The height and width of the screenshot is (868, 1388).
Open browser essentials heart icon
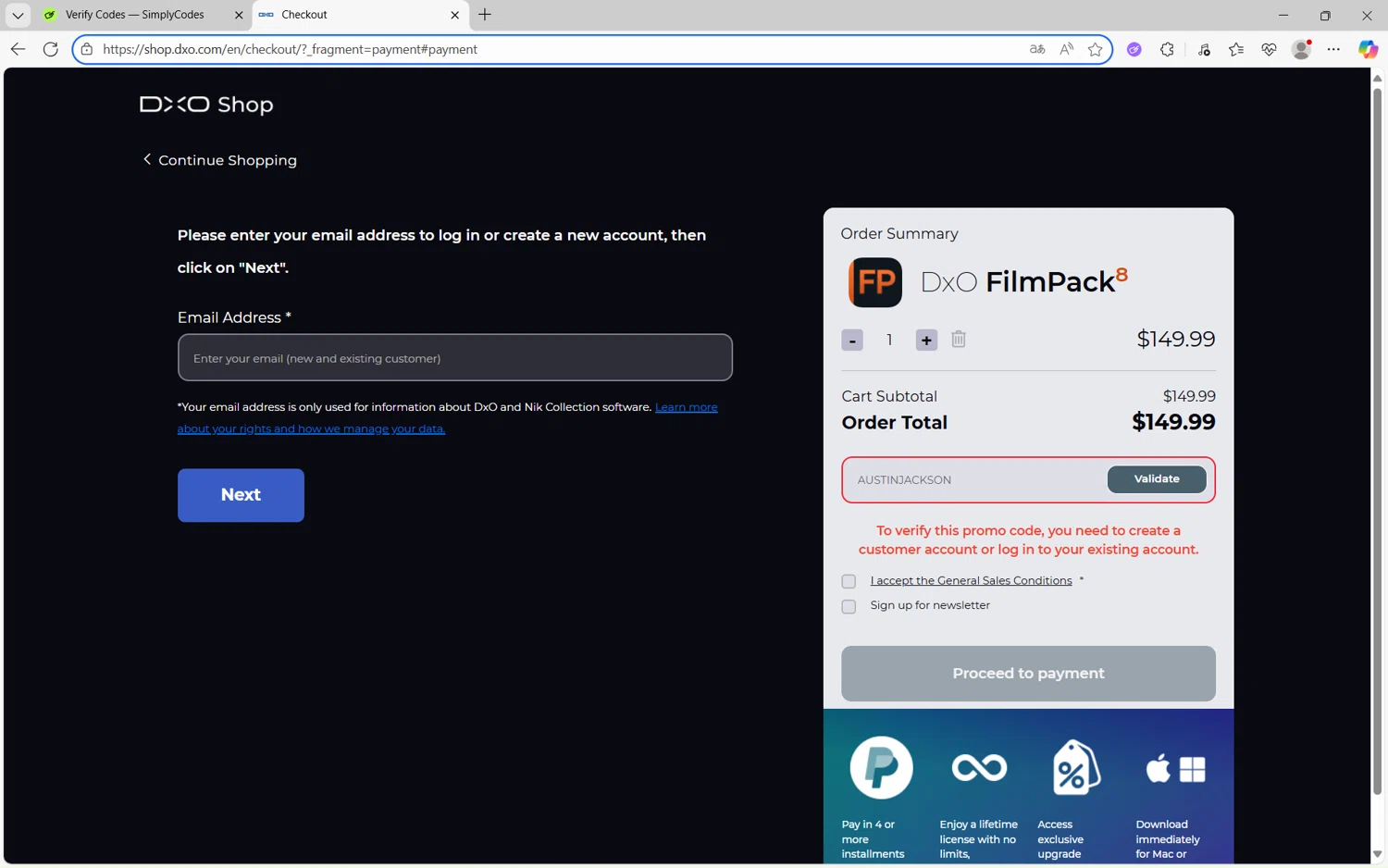pos(1269,49)
